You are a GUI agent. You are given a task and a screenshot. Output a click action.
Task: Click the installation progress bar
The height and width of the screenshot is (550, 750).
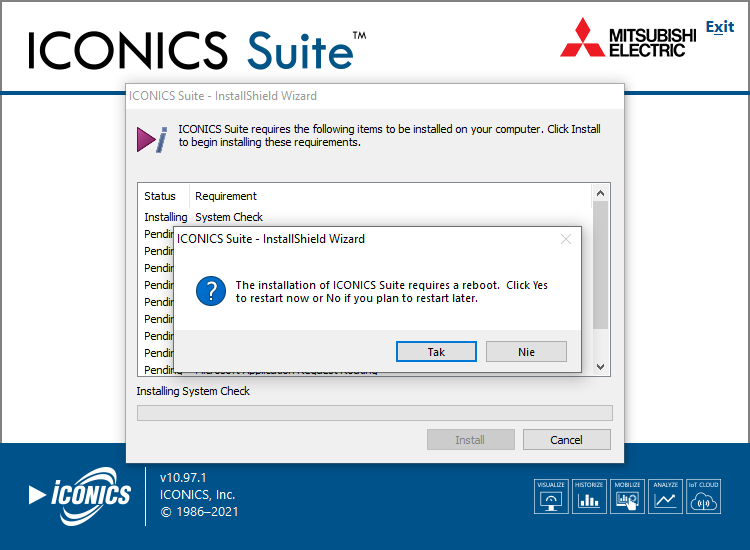click(375, 413)
